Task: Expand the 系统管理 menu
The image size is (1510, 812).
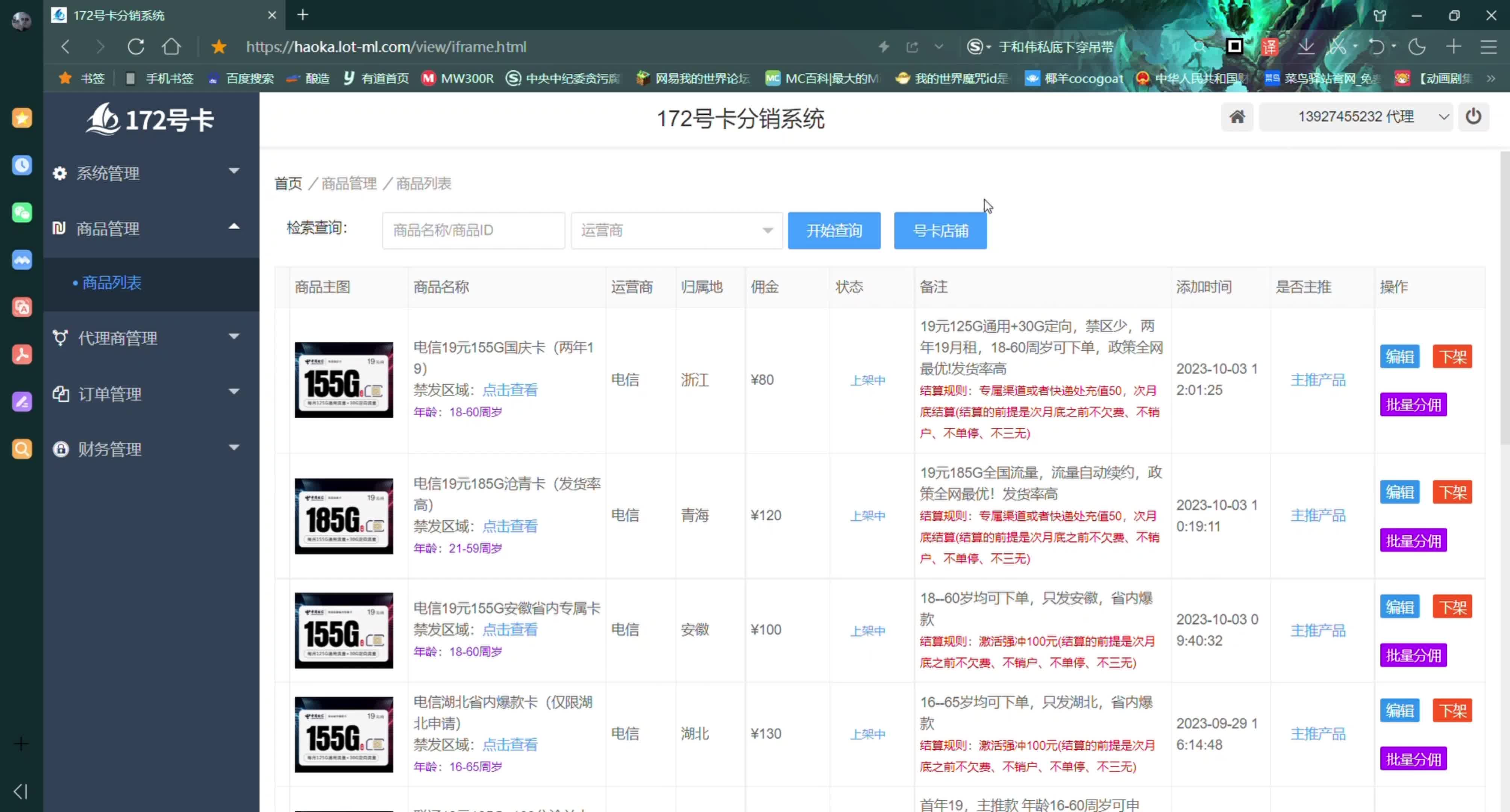Action: coord(151,173)
